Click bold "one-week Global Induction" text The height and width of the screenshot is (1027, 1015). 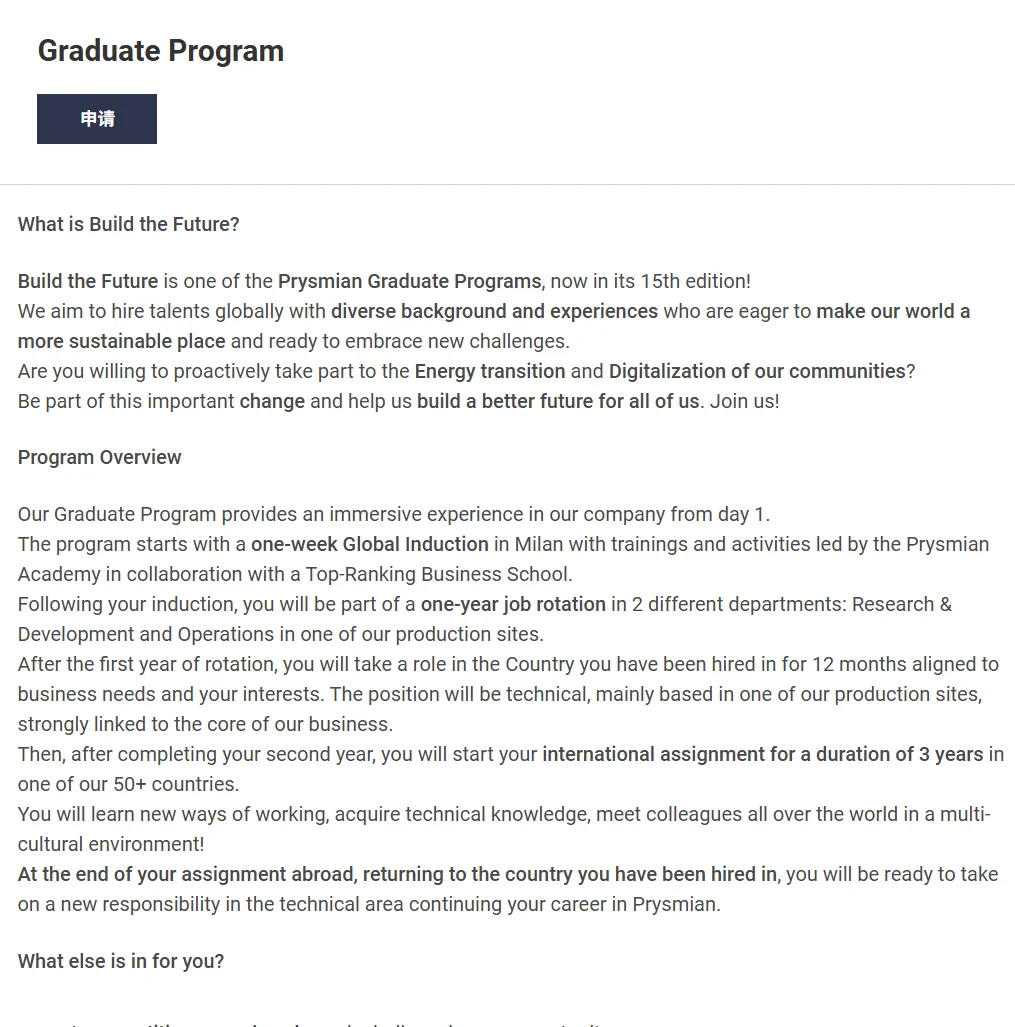point(370,544)
